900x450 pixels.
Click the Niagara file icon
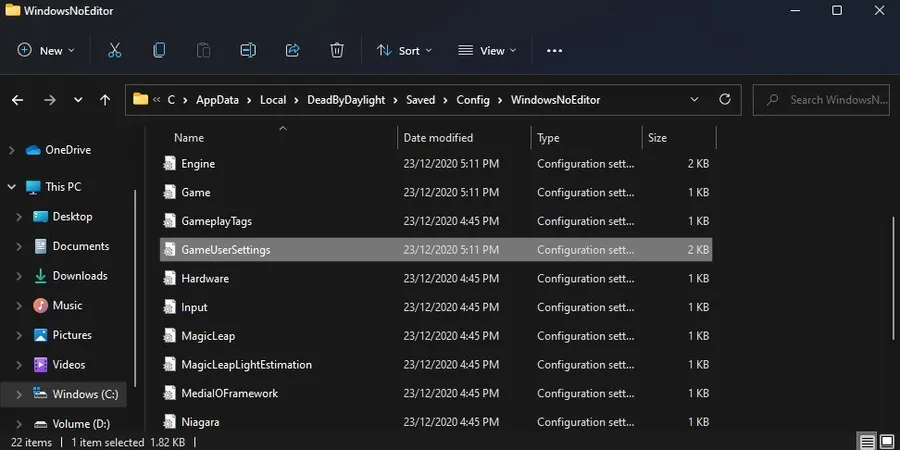click(169, 422)
